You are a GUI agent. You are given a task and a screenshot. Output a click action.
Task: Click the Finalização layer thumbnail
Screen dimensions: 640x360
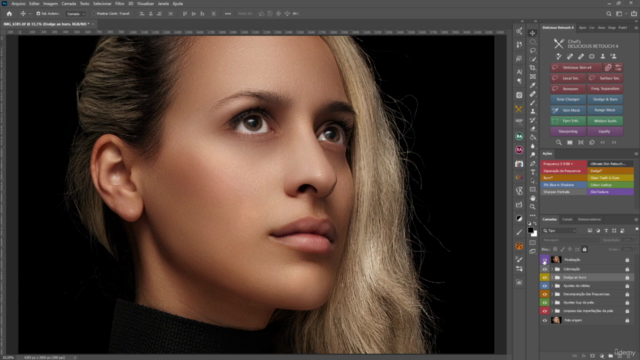(x=556, y=260)
